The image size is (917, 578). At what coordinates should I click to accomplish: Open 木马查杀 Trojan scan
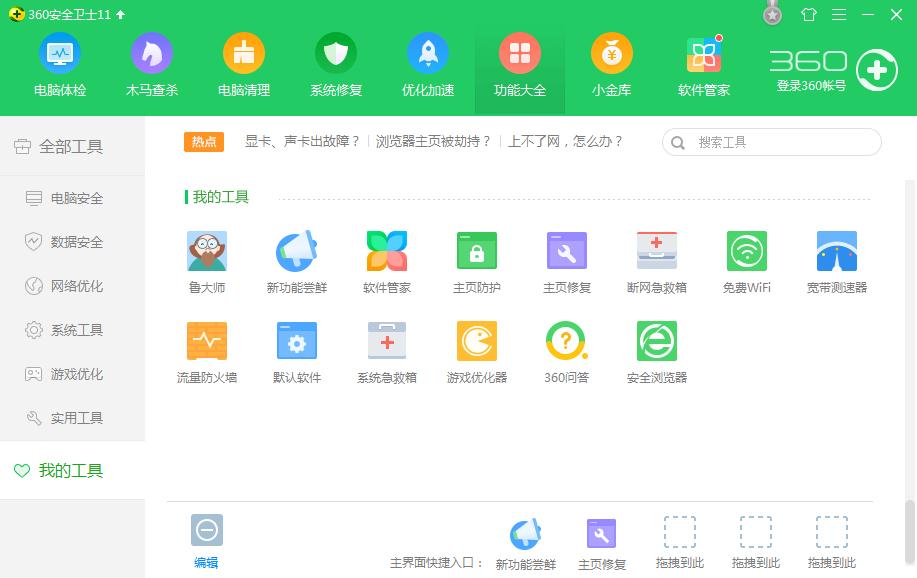click(151, 64)
